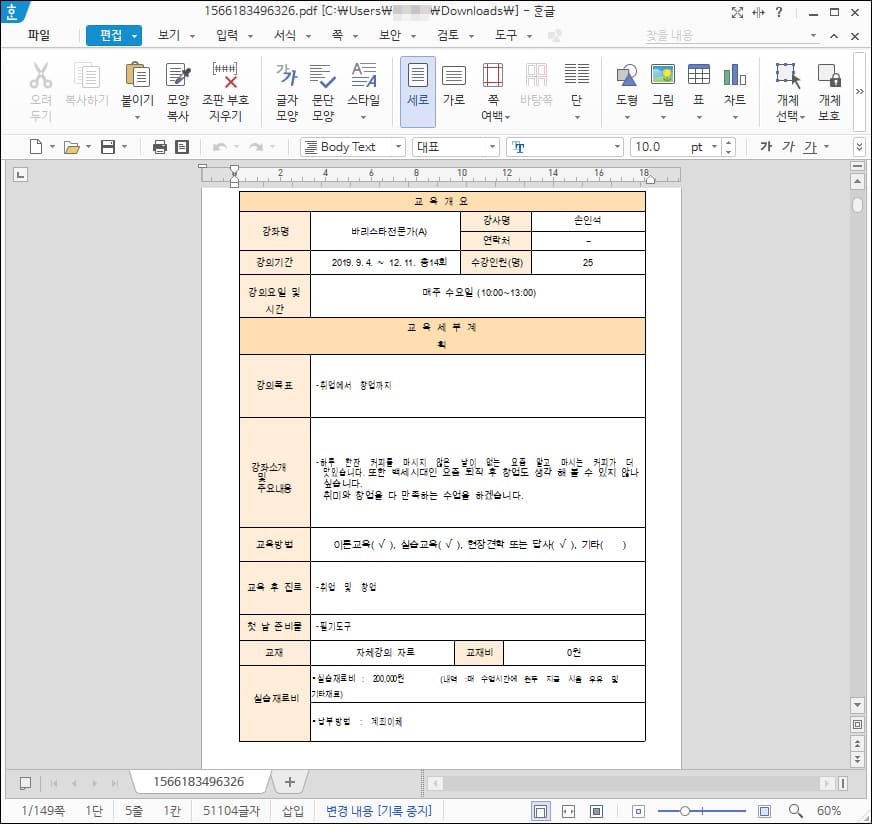Click the Style (스타일) icon
This screenshot has height=824, width=872.
(364, 76)
